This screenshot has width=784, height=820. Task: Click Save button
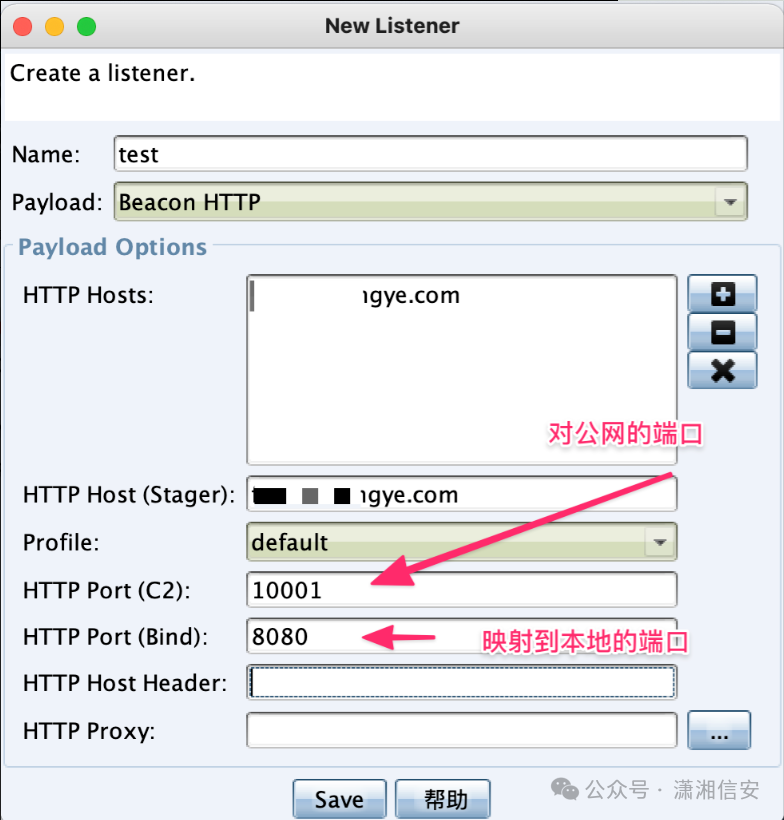pyautogui.click(x=339, y=799)
